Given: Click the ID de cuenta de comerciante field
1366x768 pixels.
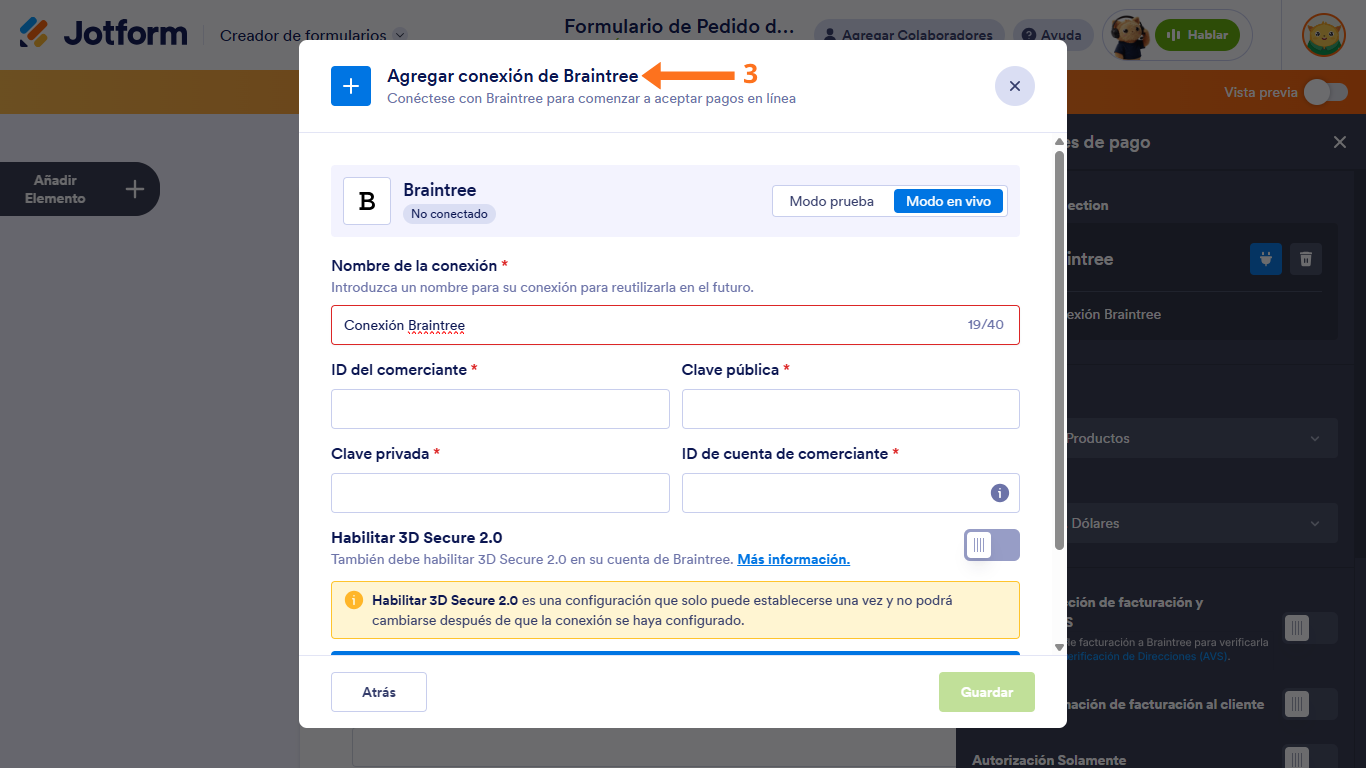Looking at the screenshot, I should [851, 493].
